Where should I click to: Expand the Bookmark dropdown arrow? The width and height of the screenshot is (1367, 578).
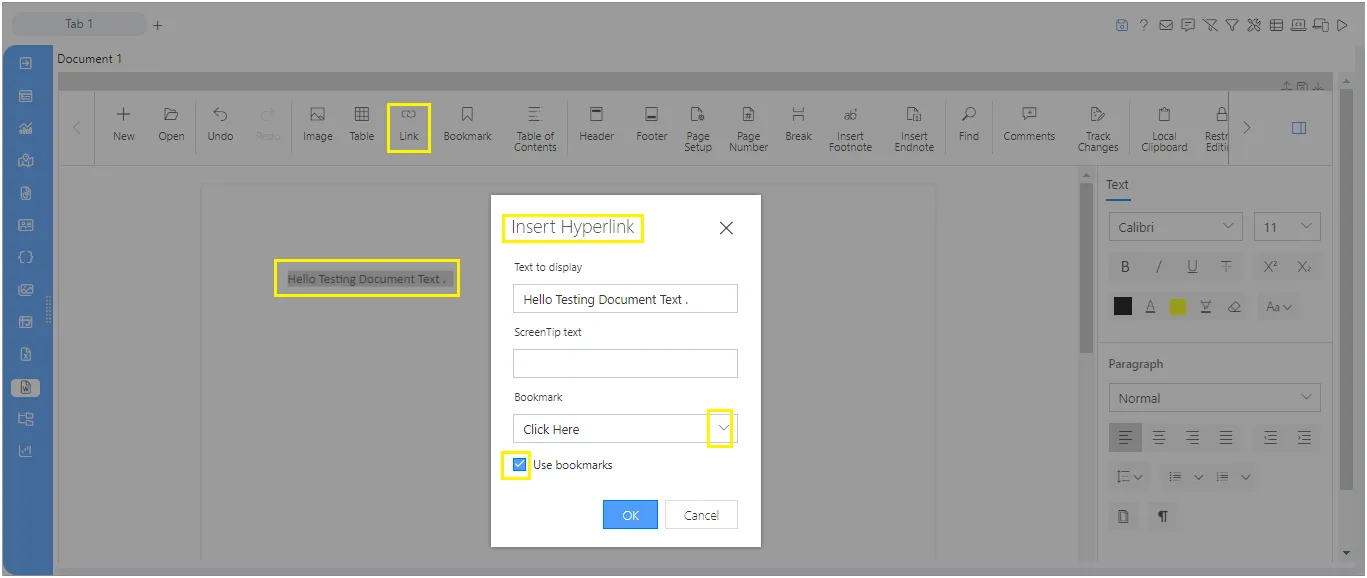coord(724,428)
